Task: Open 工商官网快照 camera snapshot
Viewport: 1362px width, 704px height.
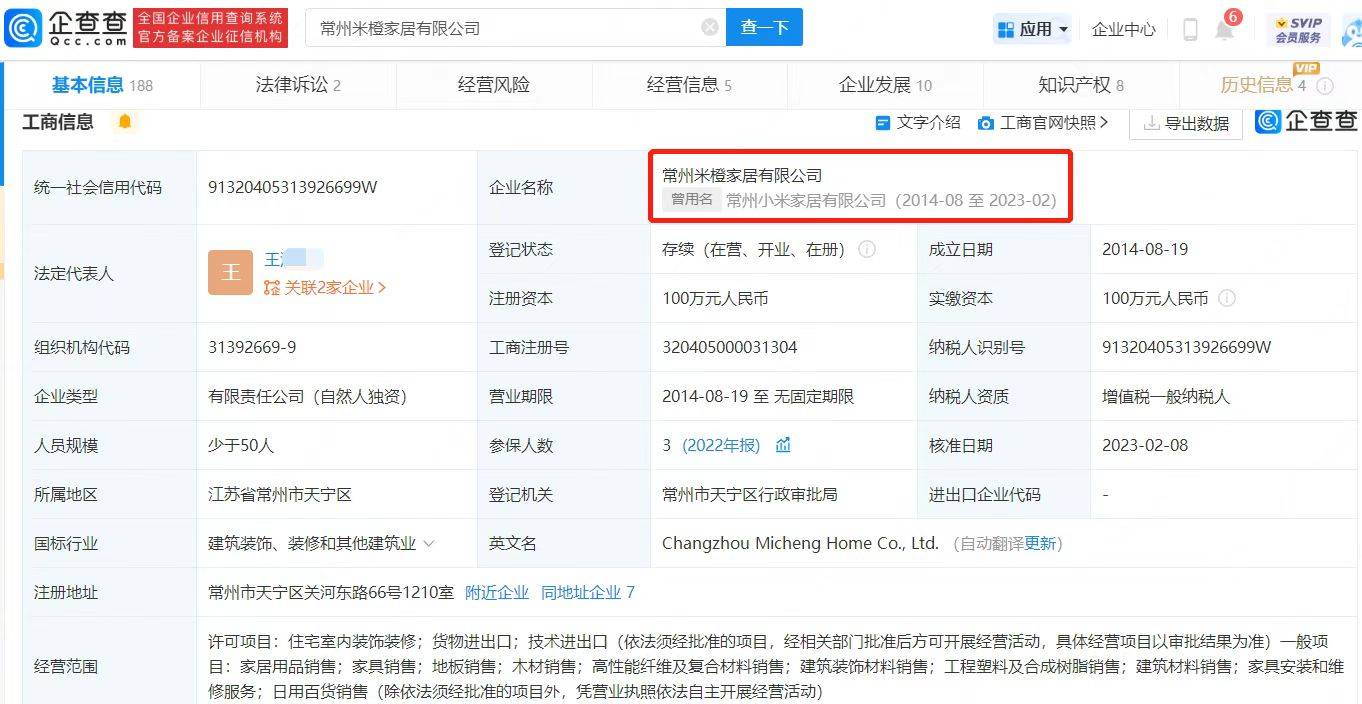Action: 1044,123
